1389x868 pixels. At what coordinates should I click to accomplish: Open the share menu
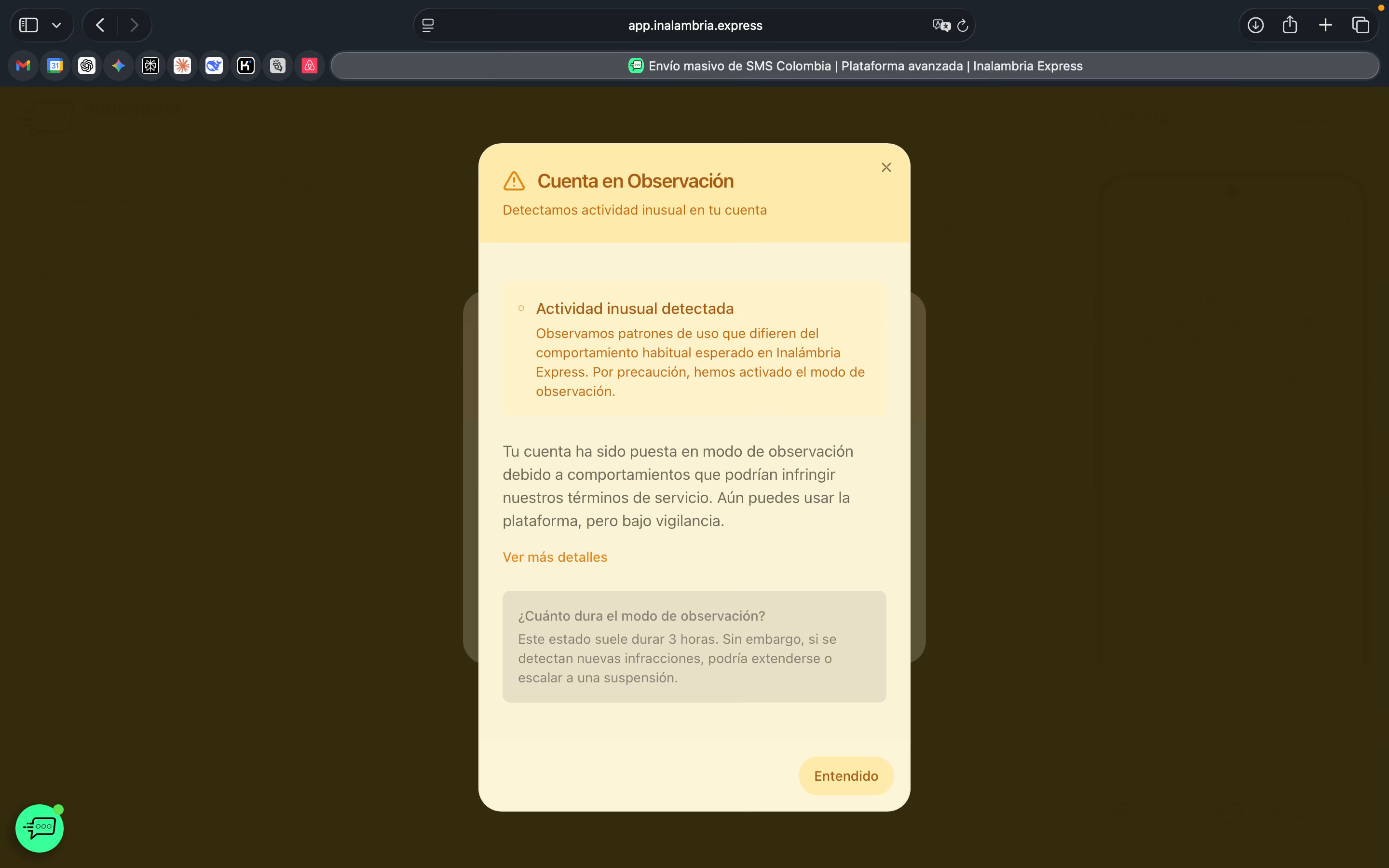pos(1290,25)
